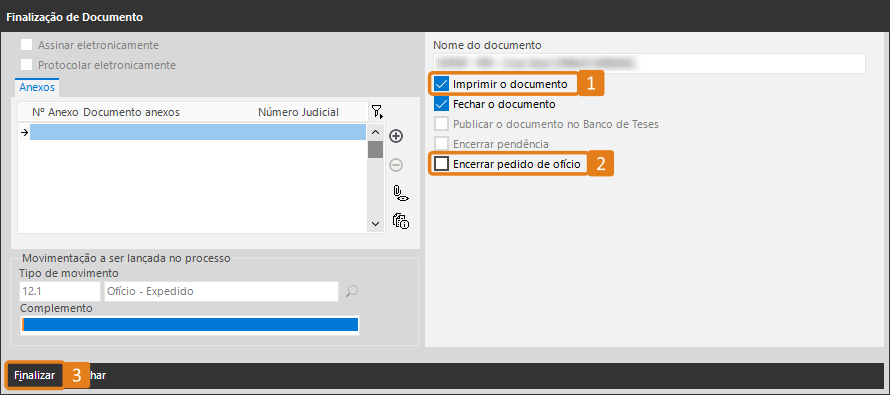The width and height of the screenshot is (890, 395).
Task: Toggle Protocolar eletronicamente checkbox
Action: [x=26, y=65]
